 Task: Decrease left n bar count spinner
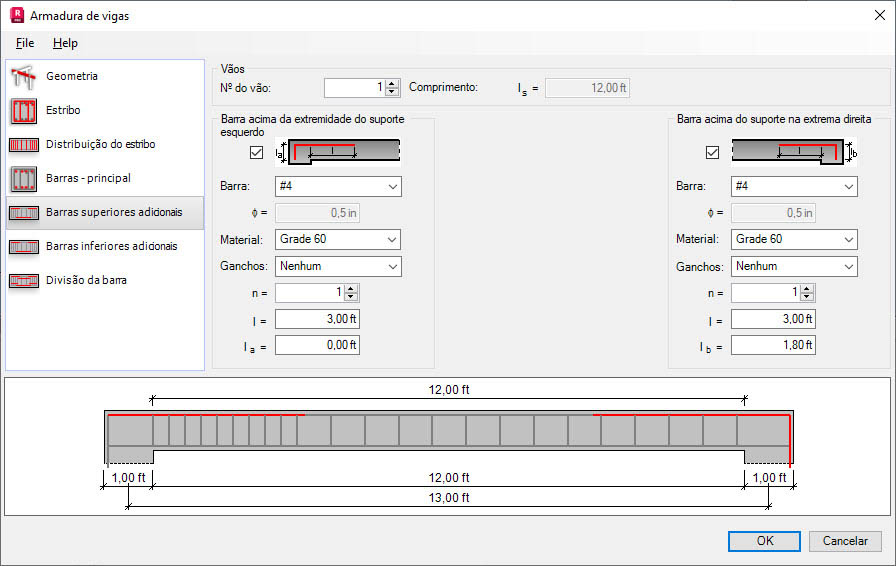pos(351,297)
